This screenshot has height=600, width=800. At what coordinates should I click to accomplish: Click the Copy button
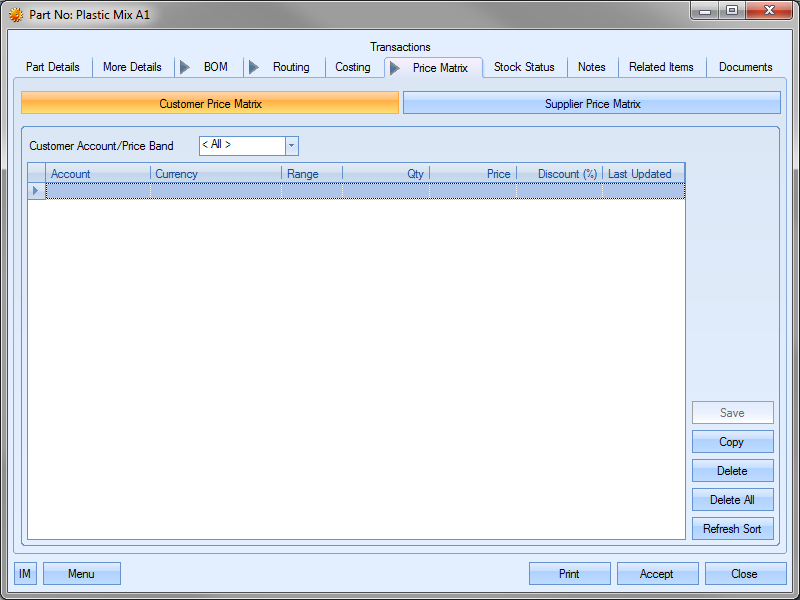(732, 442)
